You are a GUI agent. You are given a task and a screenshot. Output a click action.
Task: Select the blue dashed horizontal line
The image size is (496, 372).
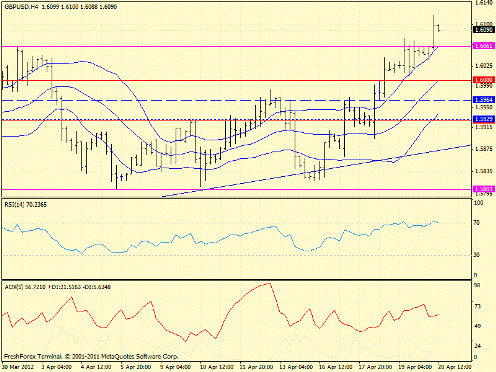[x=237, y=100]
